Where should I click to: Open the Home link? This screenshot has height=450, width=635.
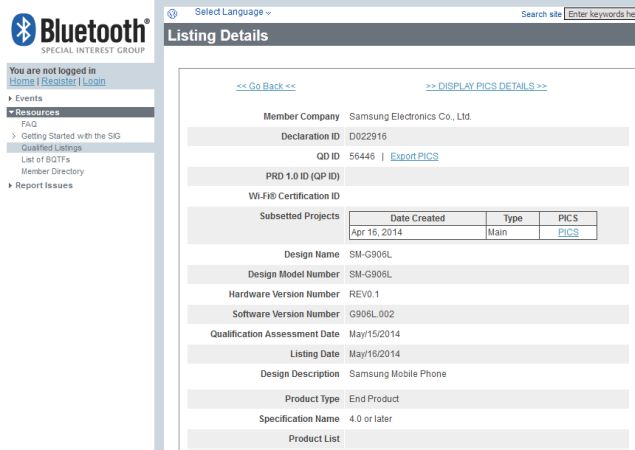click(22, 81)
